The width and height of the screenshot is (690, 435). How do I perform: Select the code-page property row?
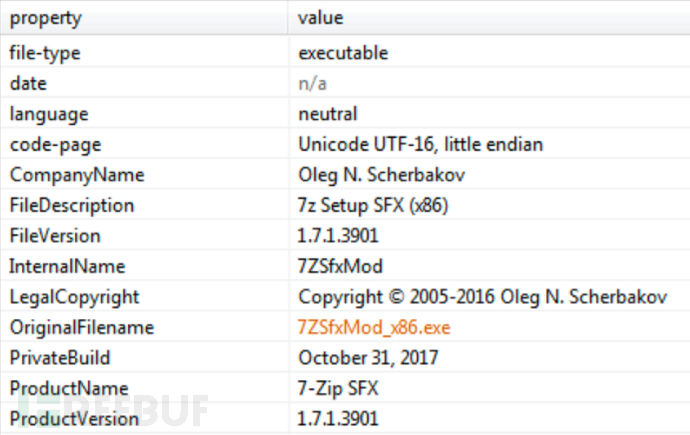click(x=51, y=145)
